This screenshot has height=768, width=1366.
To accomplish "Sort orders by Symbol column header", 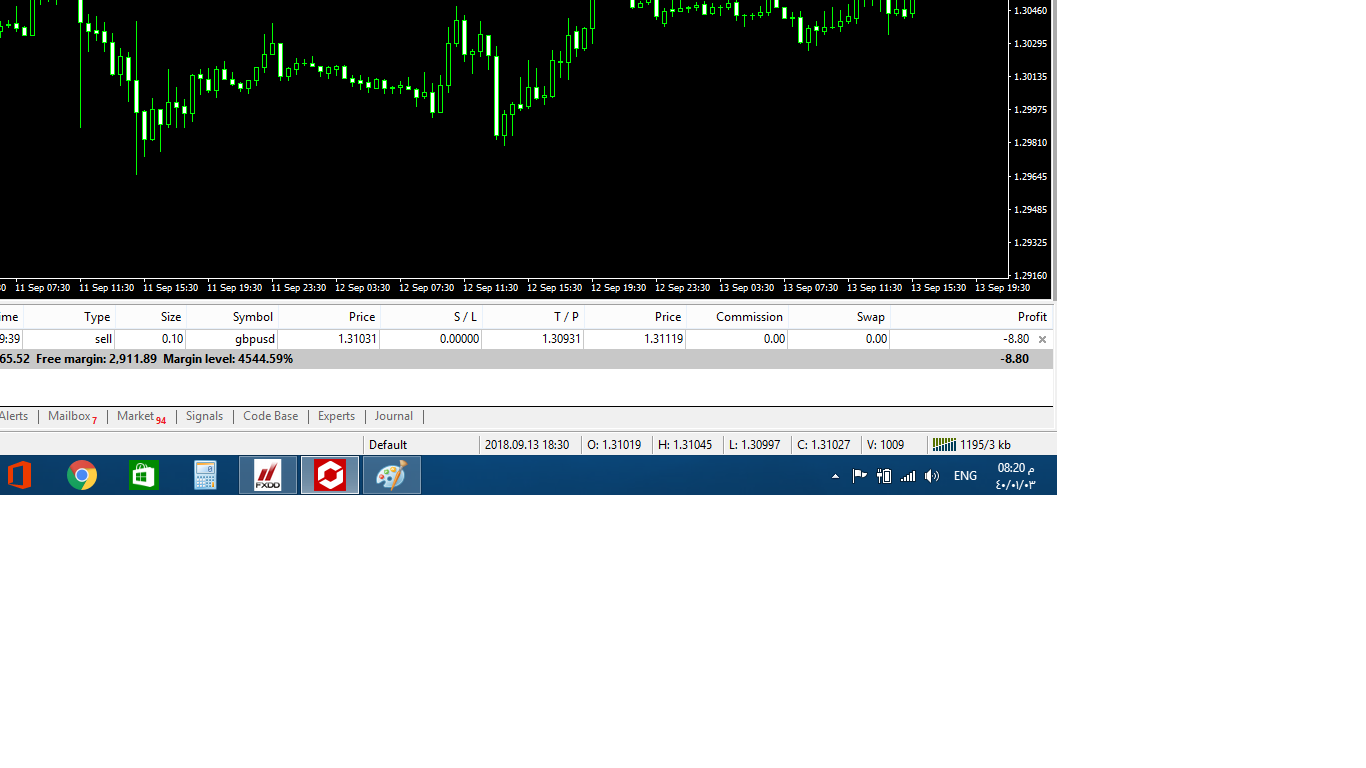I will 253,317.
